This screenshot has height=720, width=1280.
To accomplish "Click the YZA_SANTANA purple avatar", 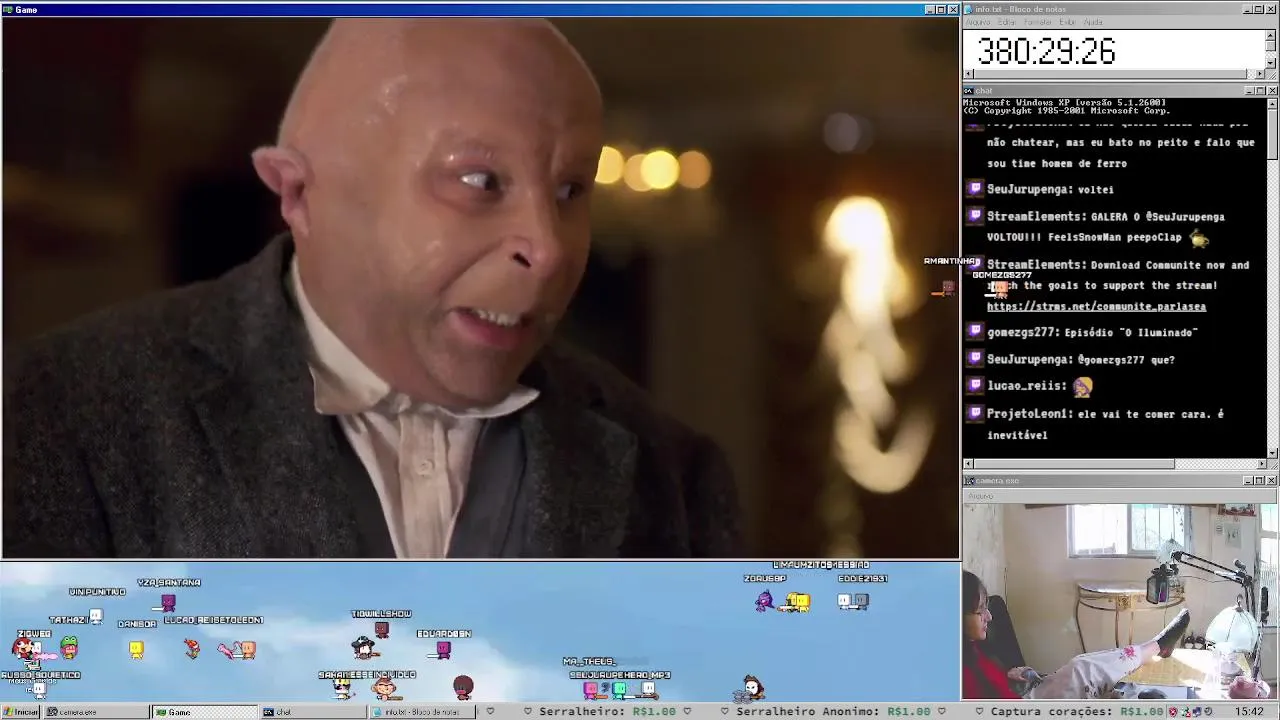I will tap(168, 602).
